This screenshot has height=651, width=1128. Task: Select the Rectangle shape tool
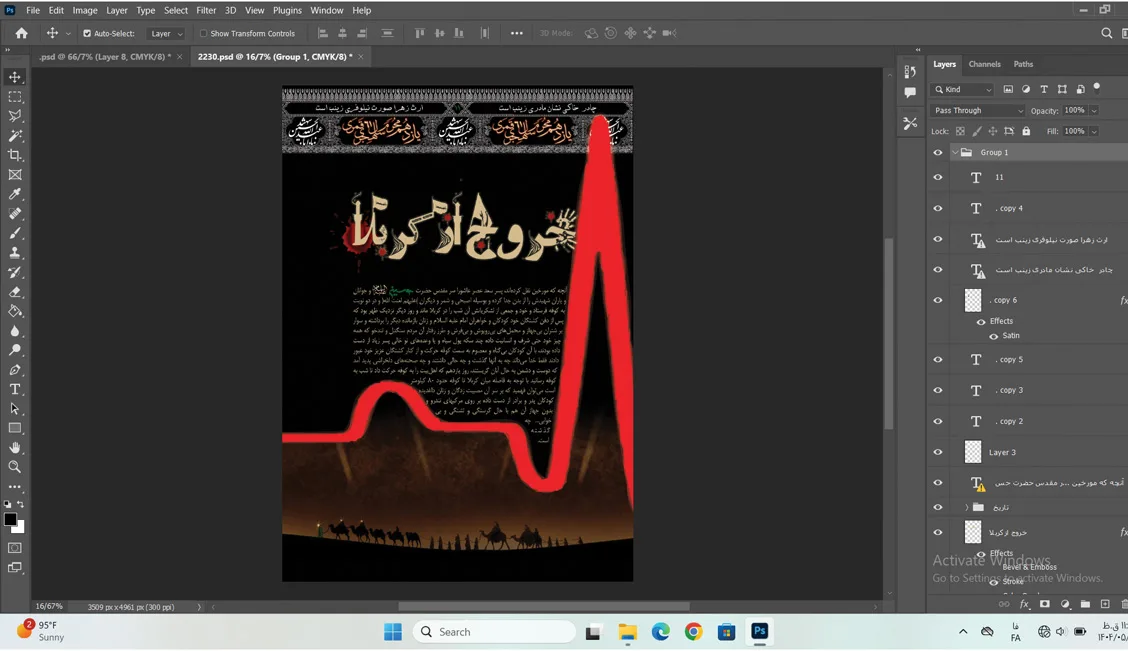tap(14, 428)
